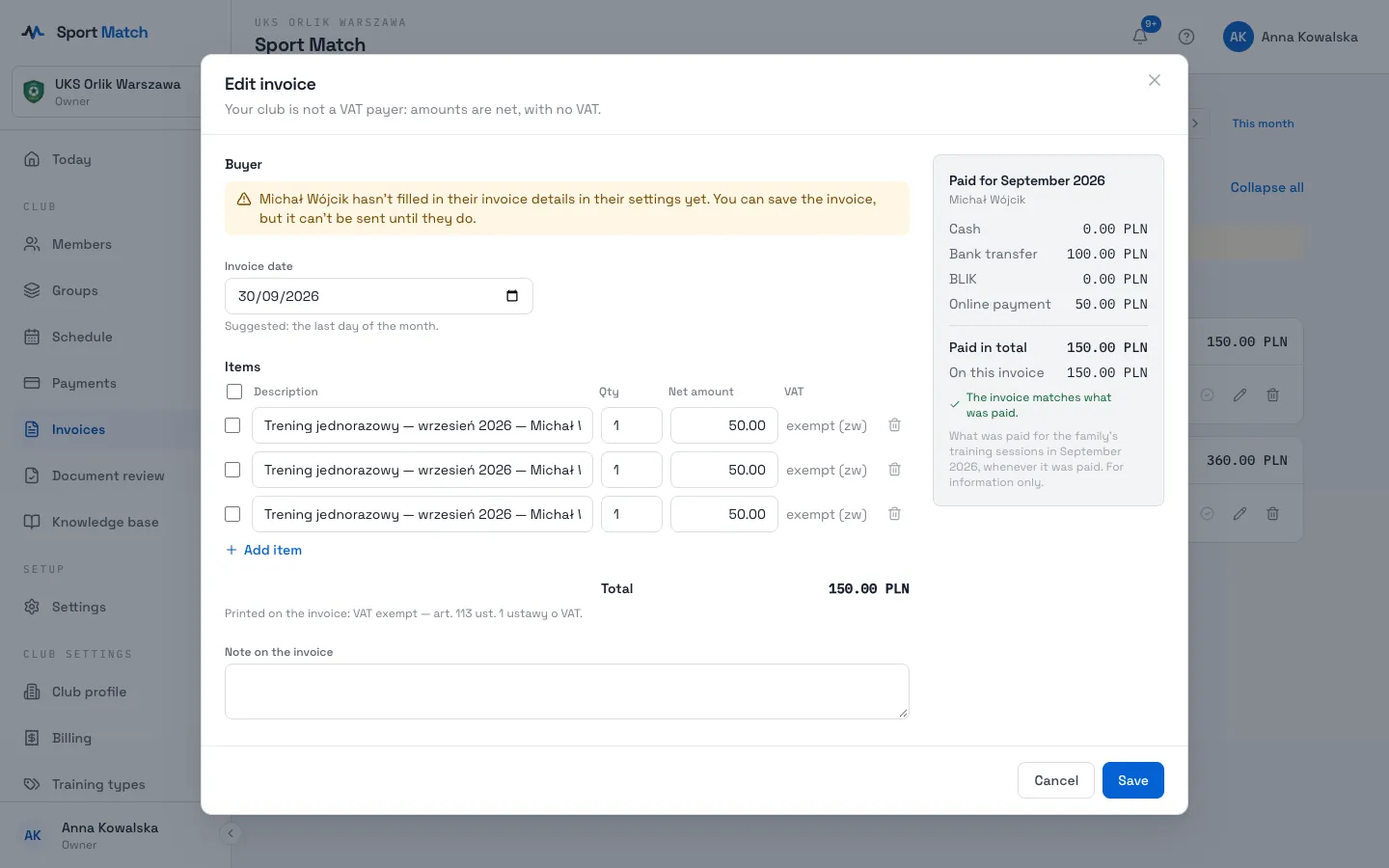
Task: Open Knowledge base in the sidebar
Action: [116, 522]
